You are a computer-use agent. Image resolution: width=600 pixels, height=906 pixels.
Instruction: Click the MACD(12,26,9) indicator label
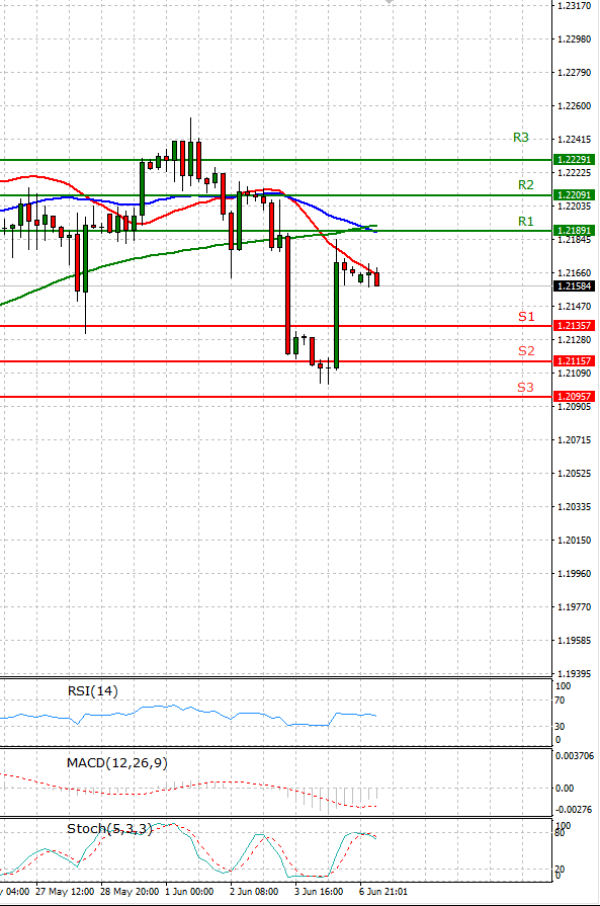(x=117, y=763)
